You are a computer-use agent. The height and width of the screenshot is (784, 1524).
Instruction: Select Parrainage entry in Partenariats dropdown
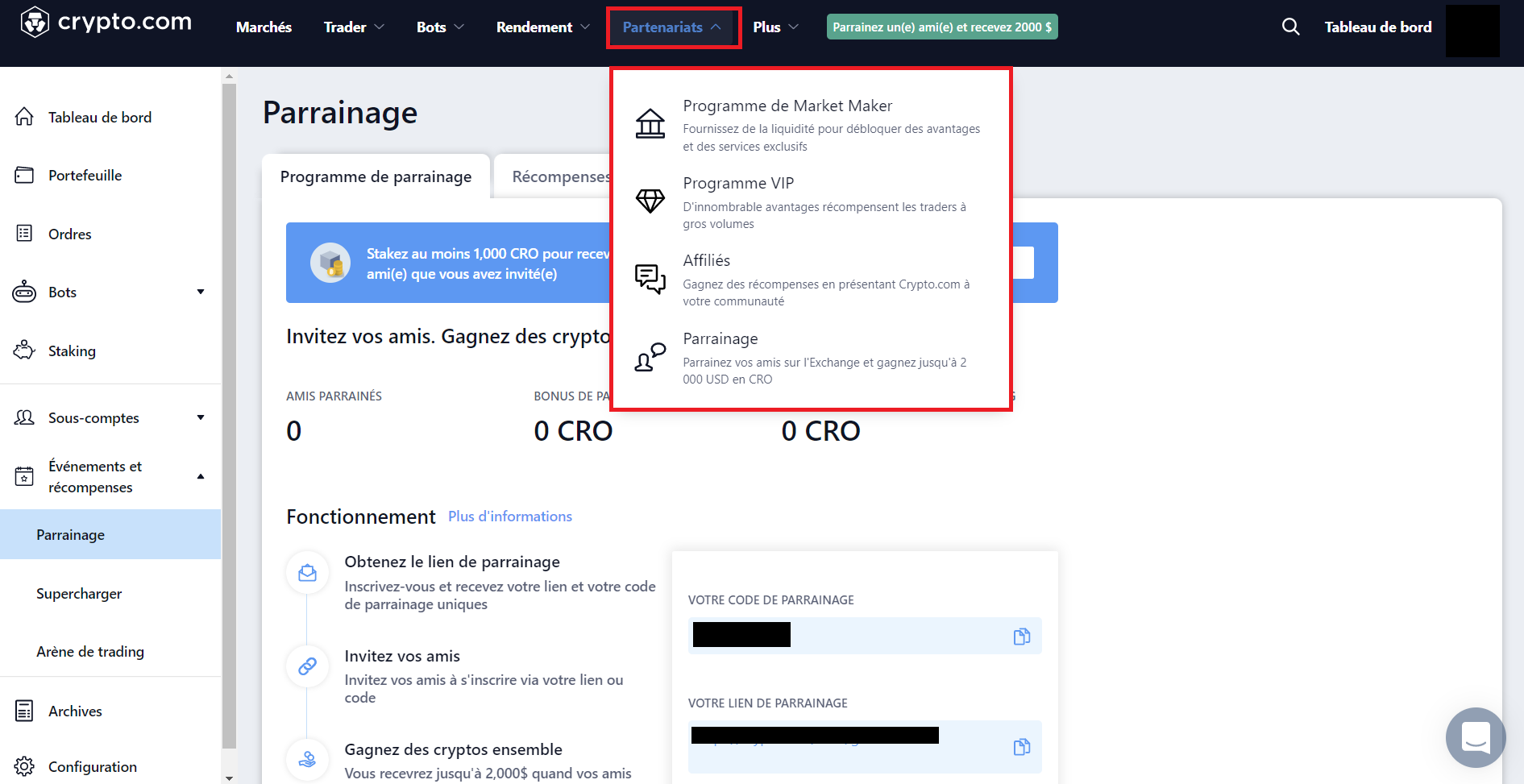(x=811, y=358)
